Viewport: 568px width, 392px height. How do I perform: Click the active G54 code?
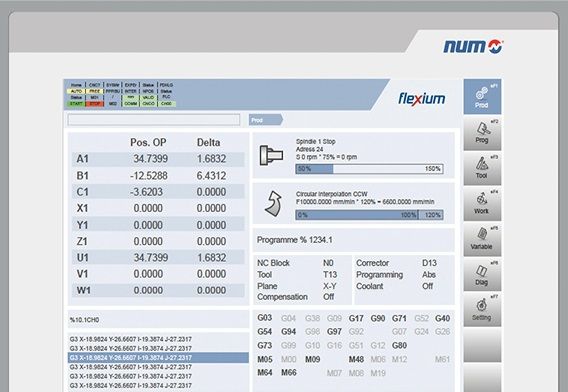coord(264,331)
